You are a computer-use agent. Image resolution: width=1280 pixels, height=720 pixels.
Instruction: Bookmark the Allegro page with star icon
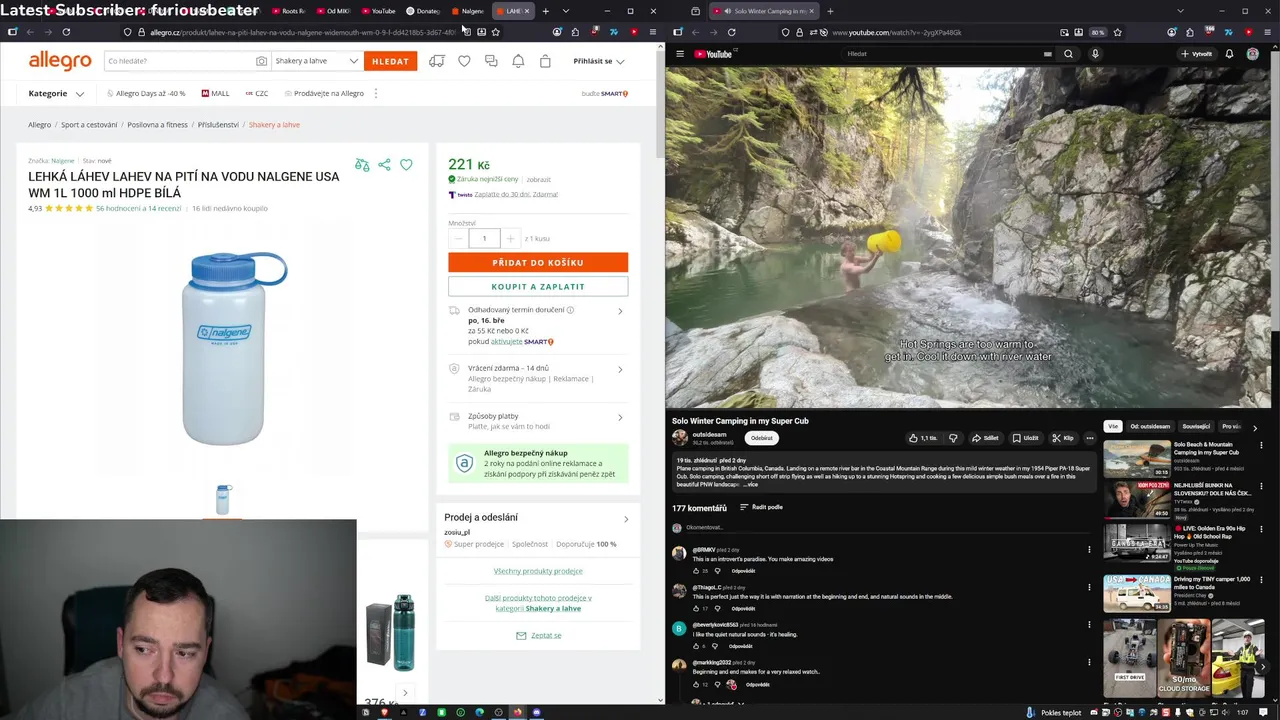click(x=495, y=32)
